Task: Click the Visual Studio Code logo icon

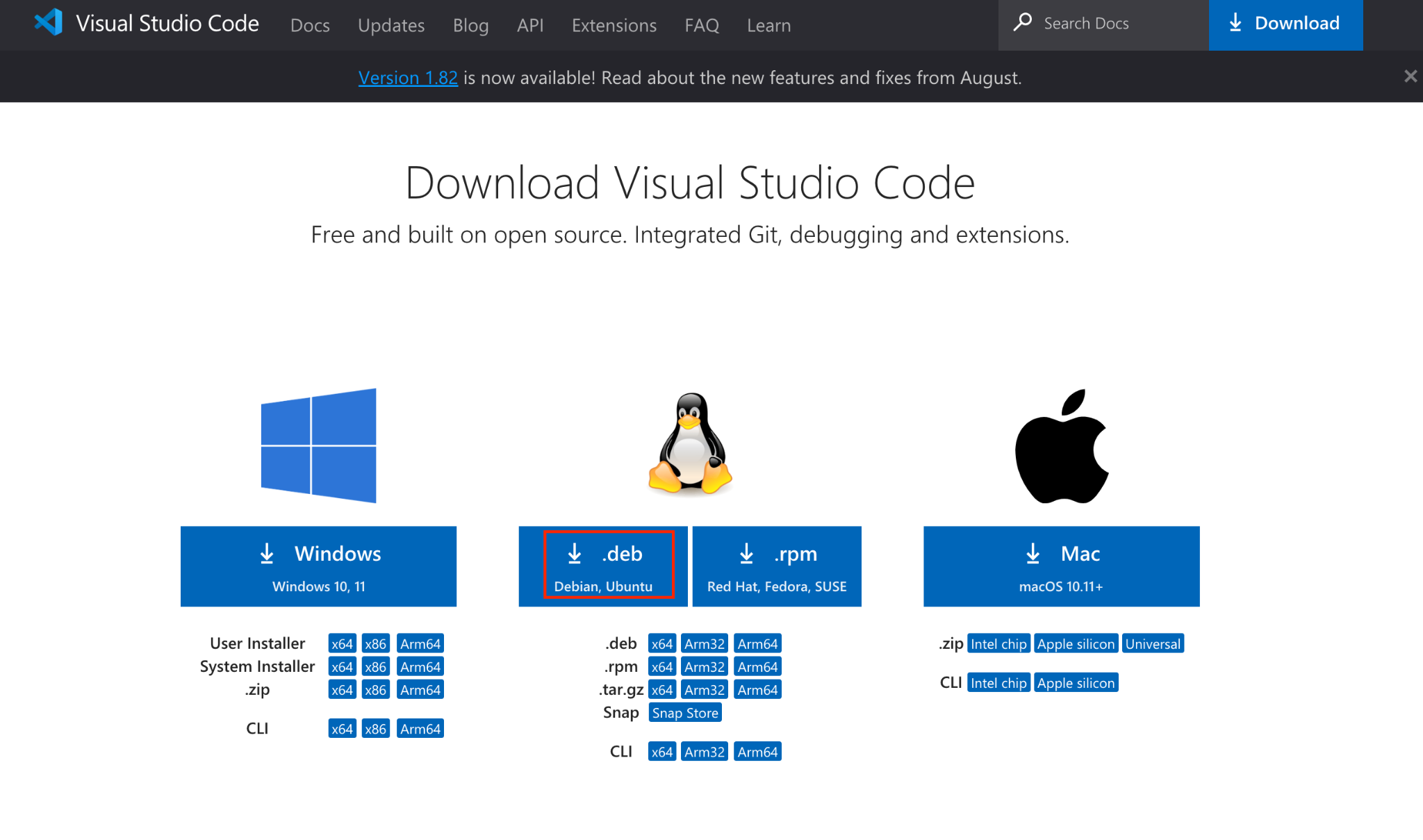Action: click(48, 23)
